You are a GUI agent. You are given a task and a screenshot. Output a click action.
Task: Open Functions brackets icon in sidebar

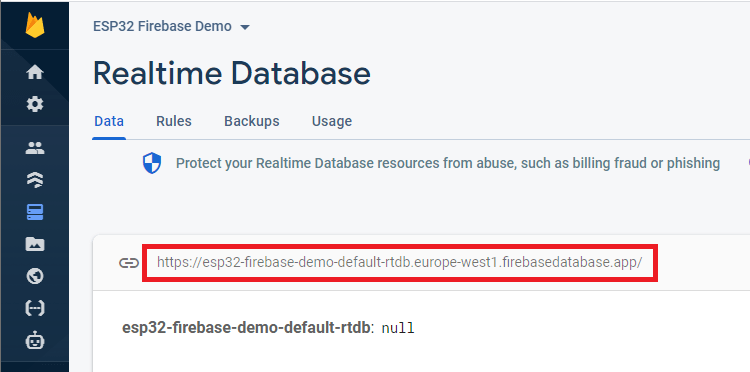[x=35, y=308]
